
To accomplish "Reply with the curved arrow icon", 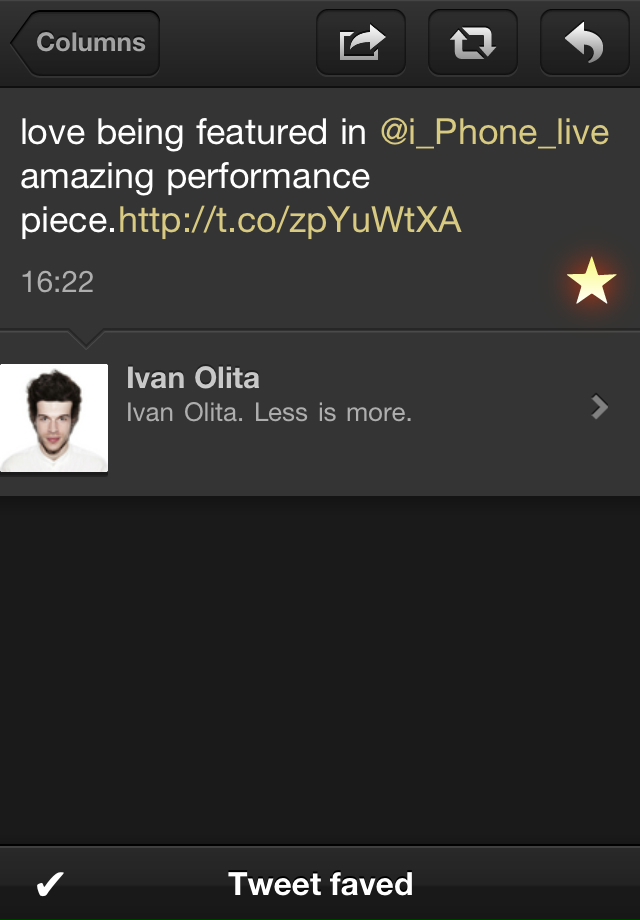I will click(584, 43).
